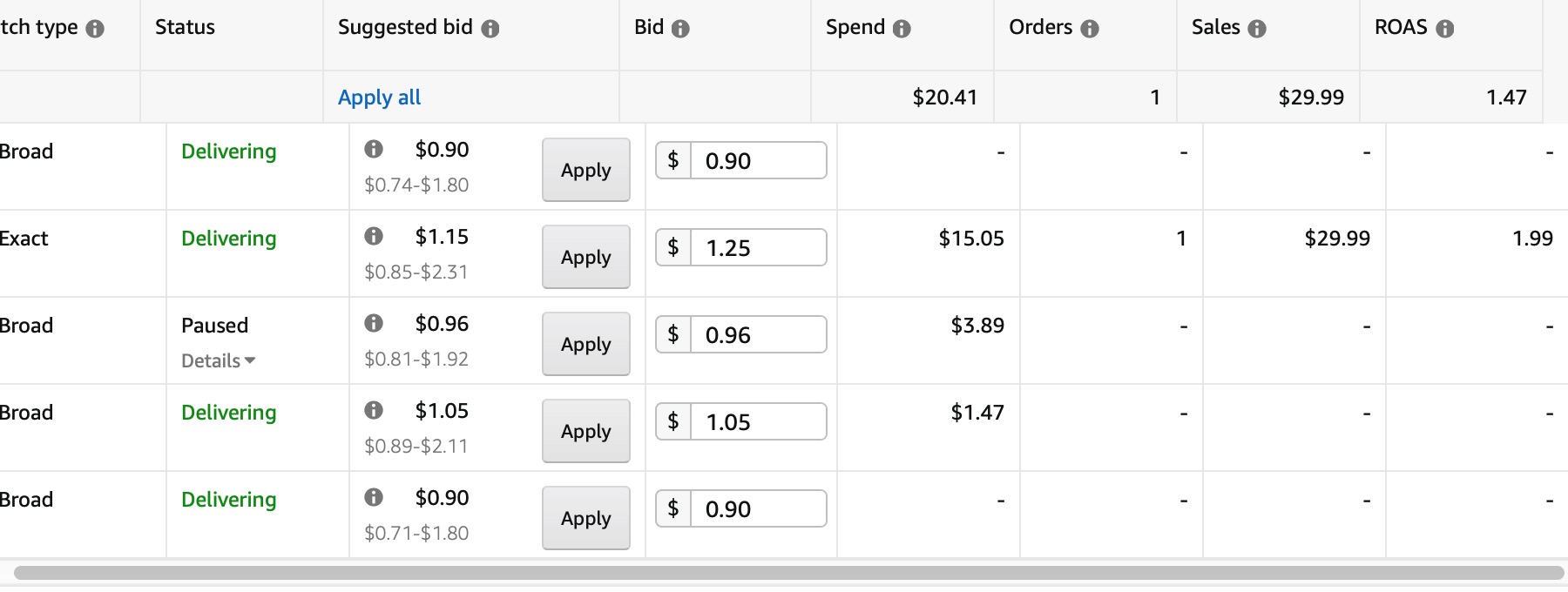The image size is (1568, 592).
Task: Click info icon beside Suggested bid header
Action: pyautogui.click(x=490, y=29)
